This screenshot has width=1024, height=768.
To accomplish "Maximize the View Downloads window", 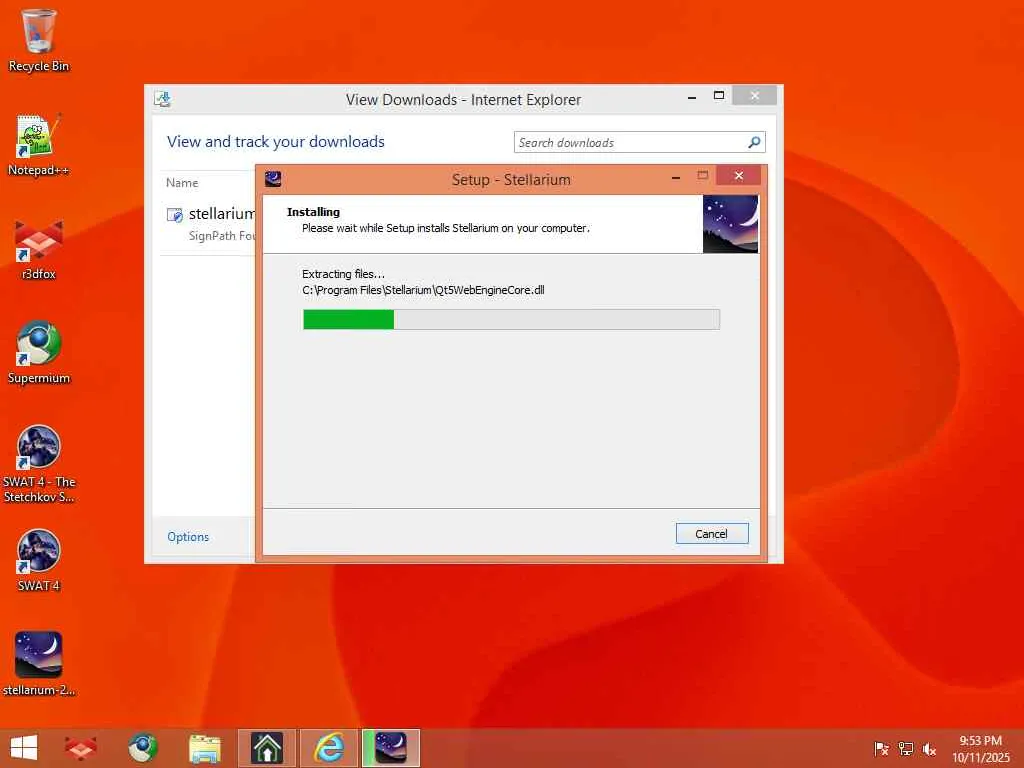I will [x=719, y=95].
